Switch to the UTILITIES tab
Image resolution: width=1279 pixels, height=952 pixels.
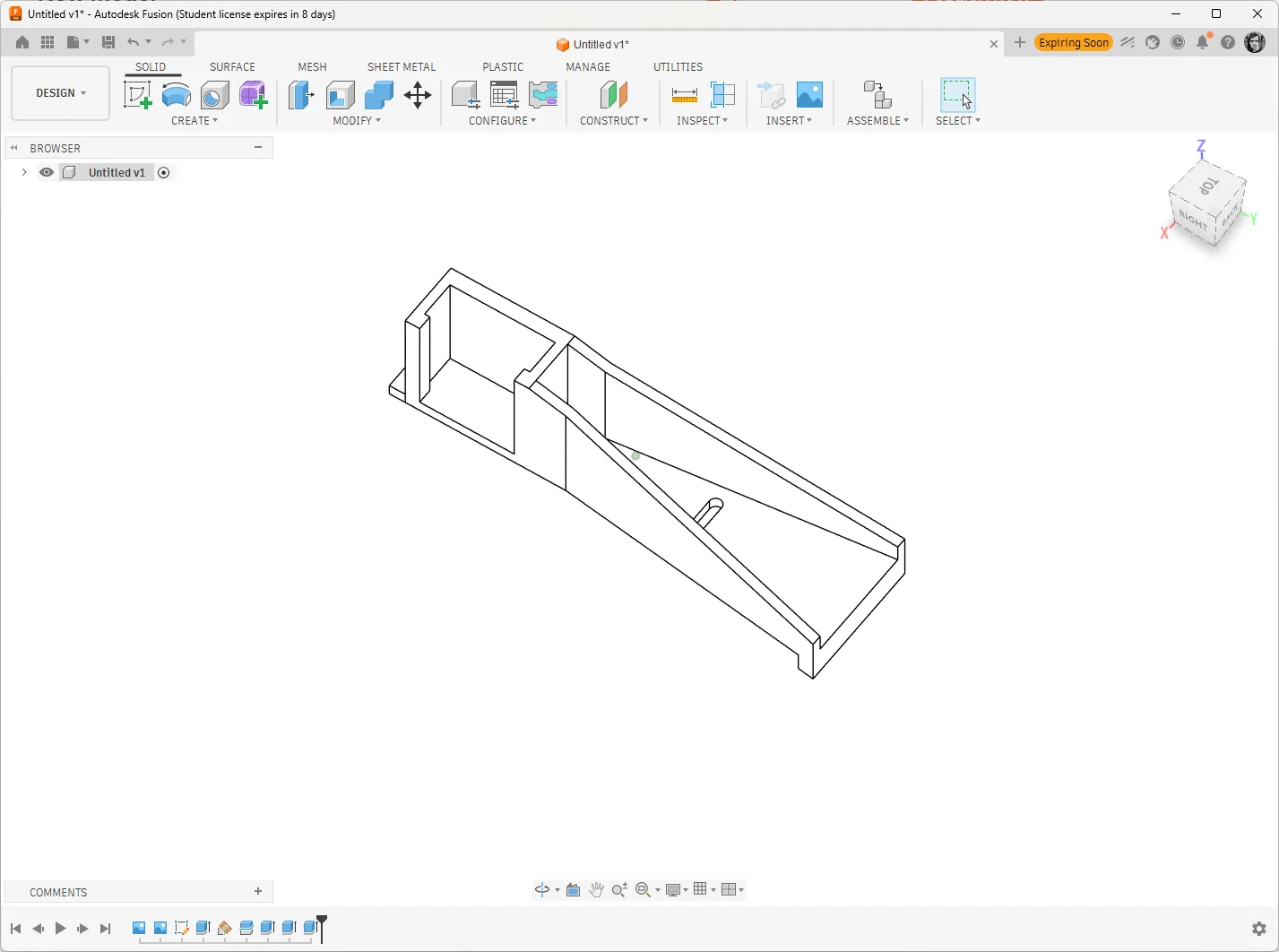pos(678,67)
